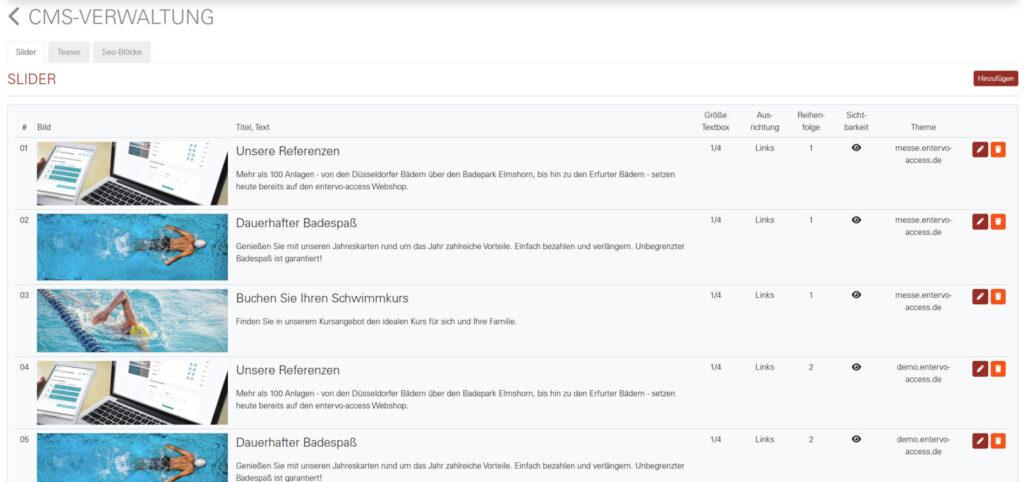1024x482 pixels.
Task: Click the 'Sichtbarkeit' column header
Action: coord(856,121)
